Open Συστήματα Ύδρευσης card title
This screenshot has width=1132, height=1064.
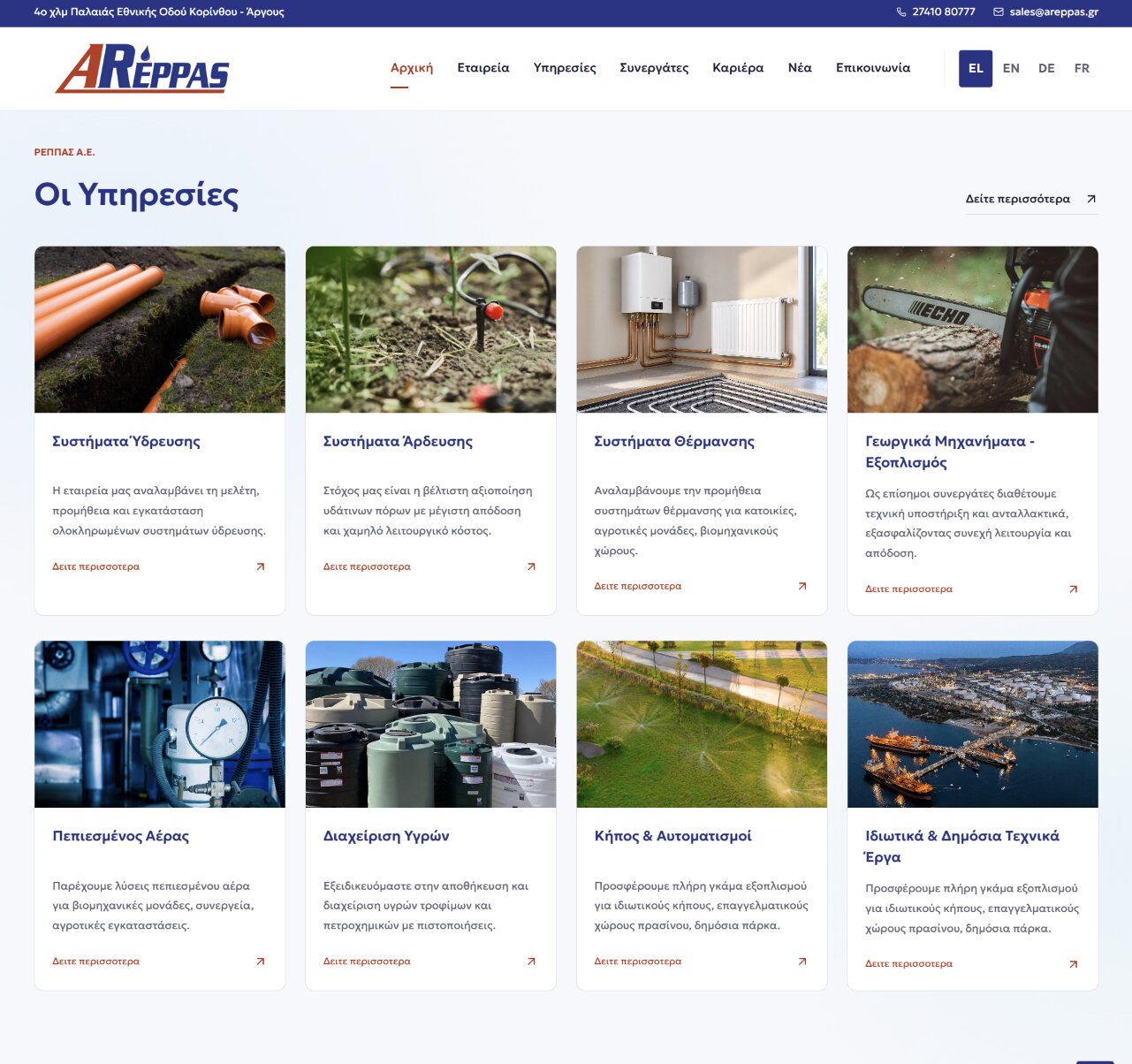126,441
